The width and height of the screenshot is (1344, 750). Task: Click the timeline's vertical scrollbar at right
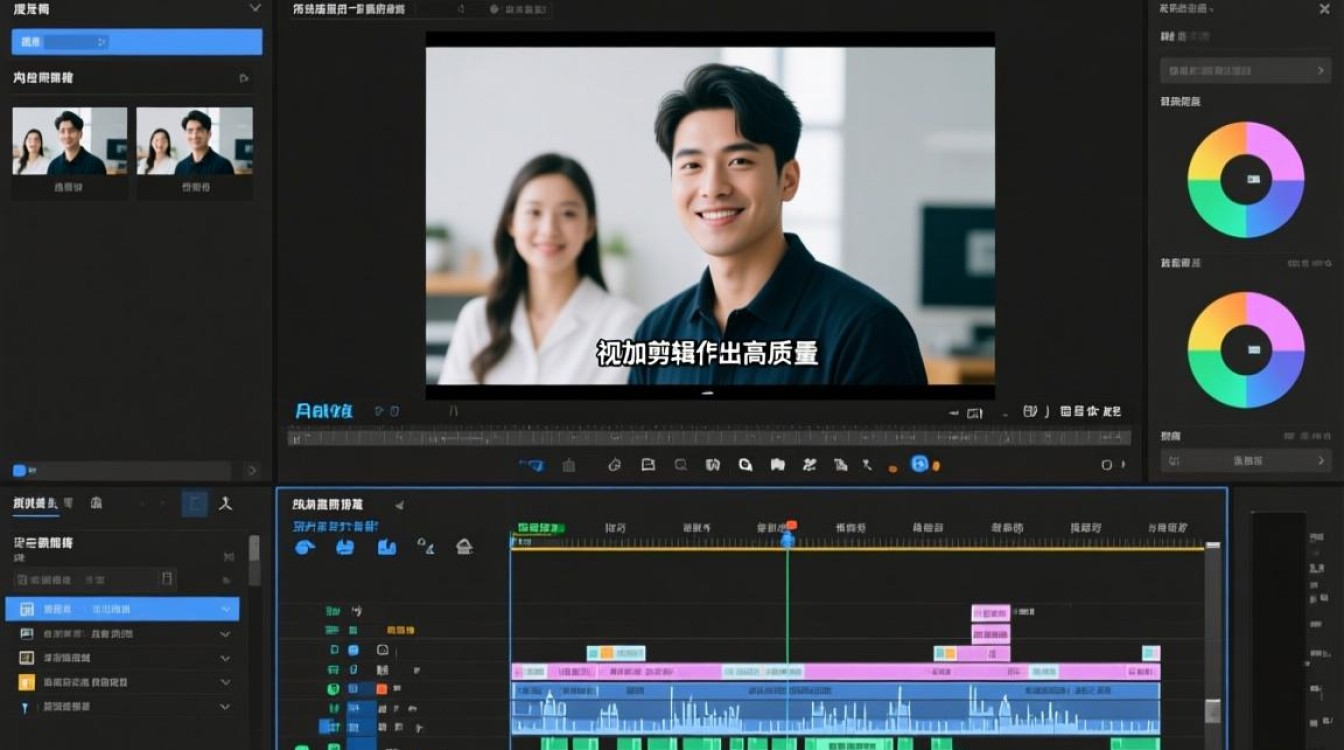1213,640
